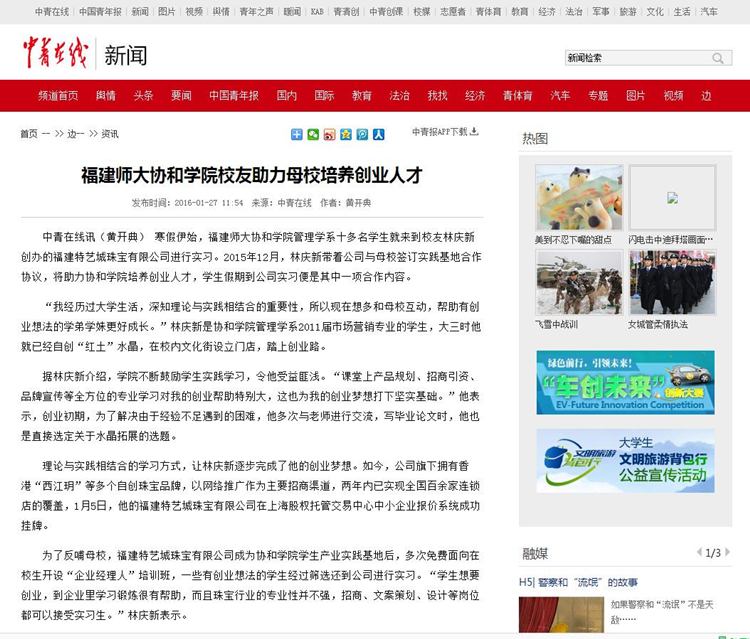The height and width of the screenshot is (639, 750).
Task: Click 青年之声 in top gray bar
Action: click(x=256, y=11)
